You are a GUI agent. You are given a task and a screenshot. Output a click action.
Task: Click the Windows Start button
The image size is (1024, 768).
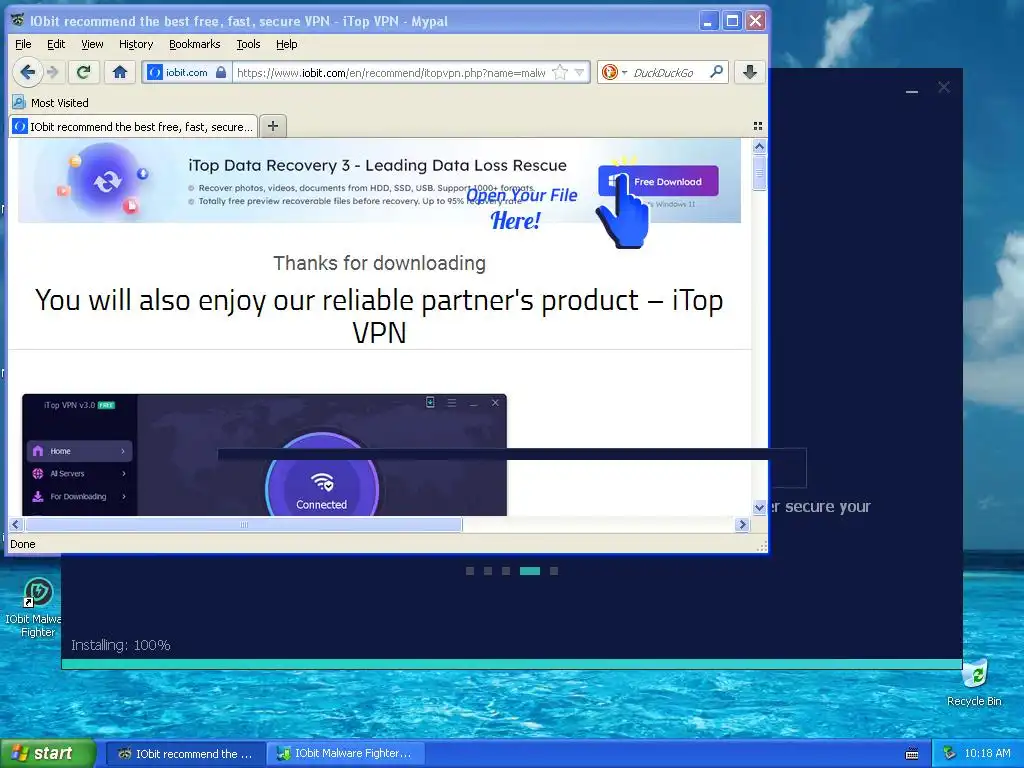click(48, 753)
